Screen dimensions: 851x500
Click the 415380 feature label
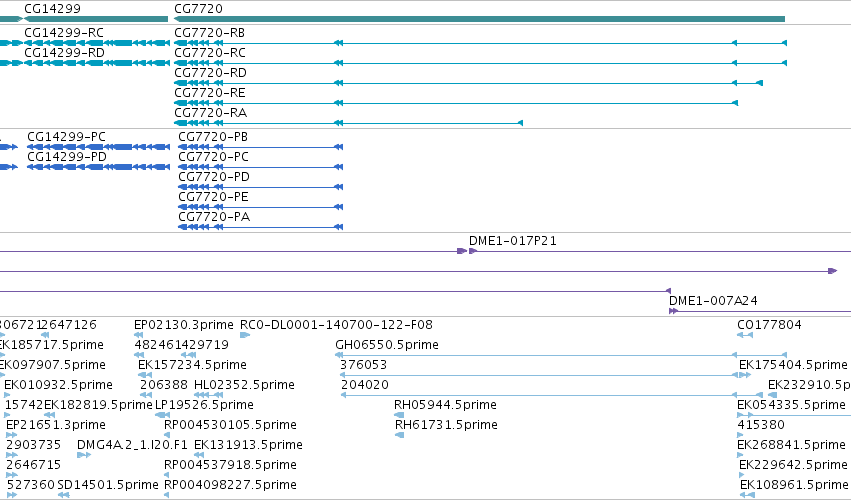761,426
